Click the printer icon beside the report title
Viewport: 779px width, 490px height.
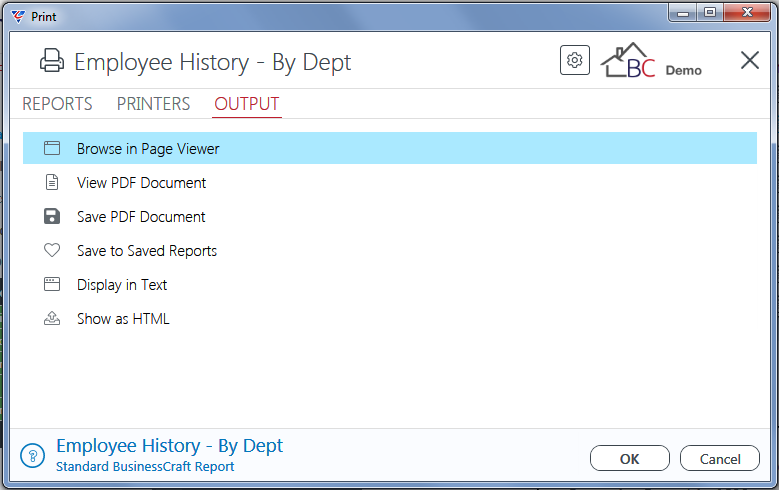(52, 61)
